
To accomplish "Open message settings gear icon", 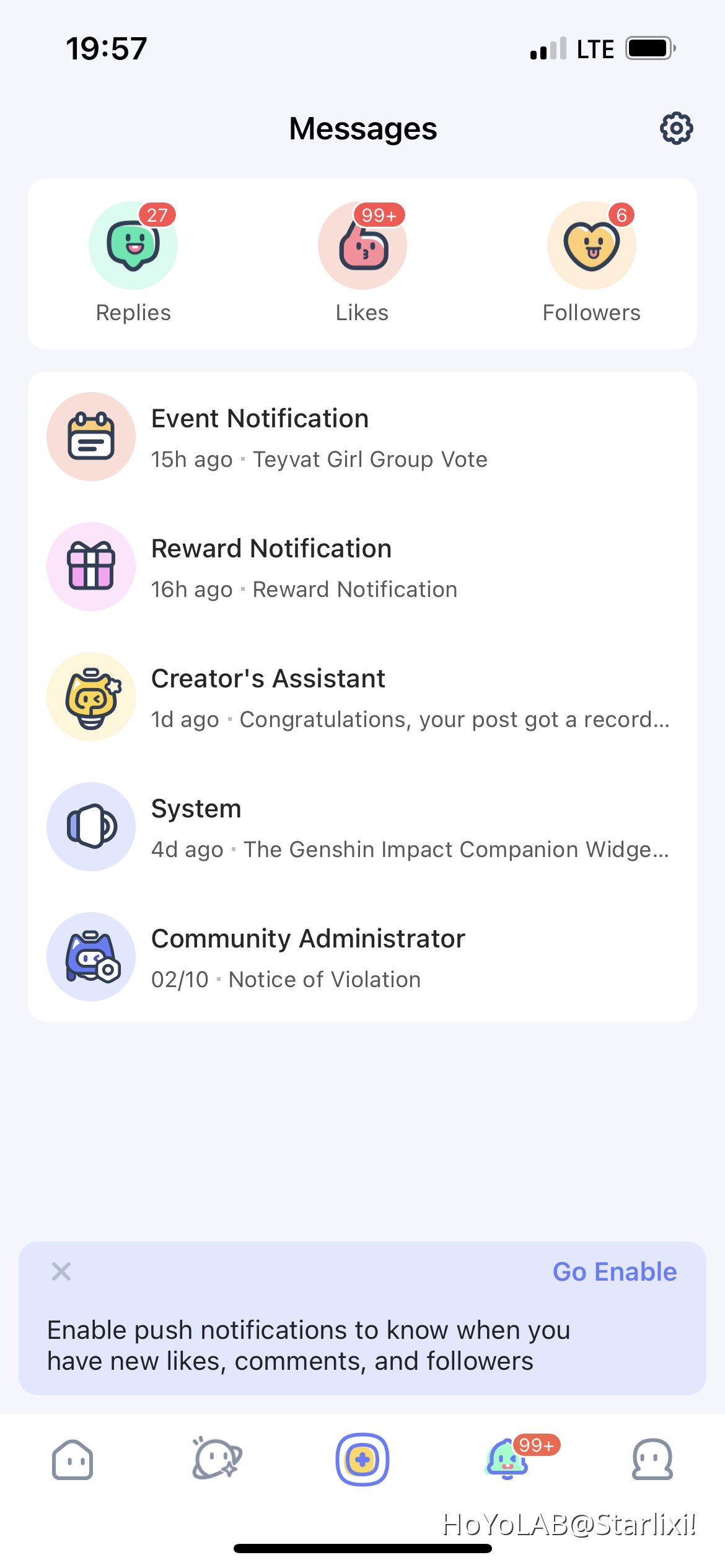I will [676, 128].
